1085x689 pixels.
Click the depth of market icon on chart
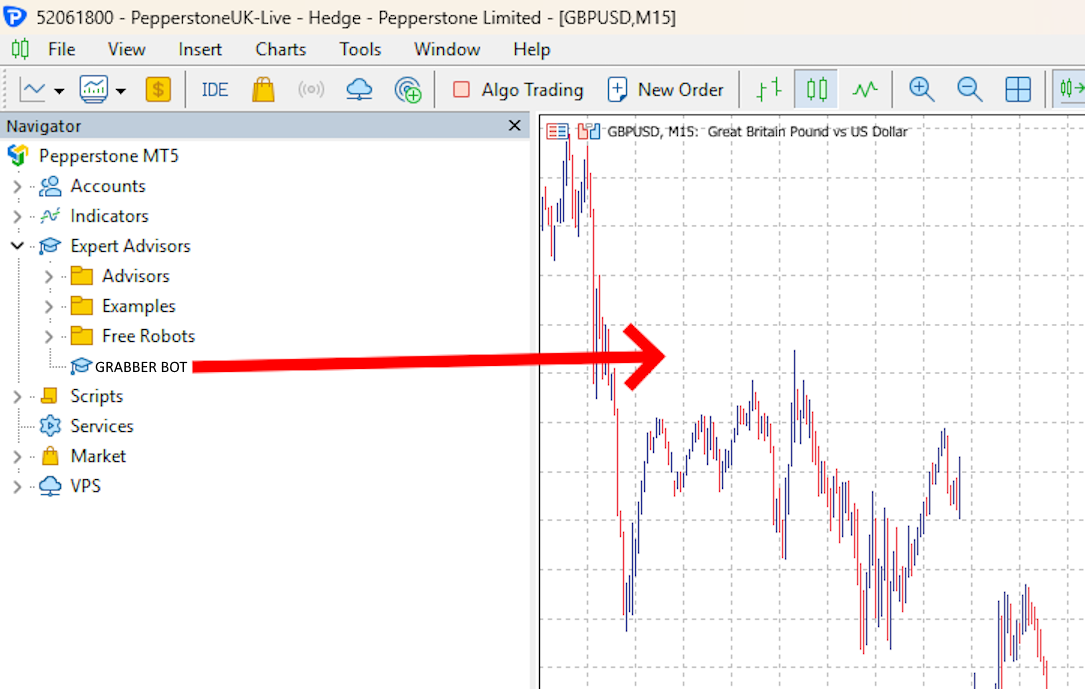589,131
